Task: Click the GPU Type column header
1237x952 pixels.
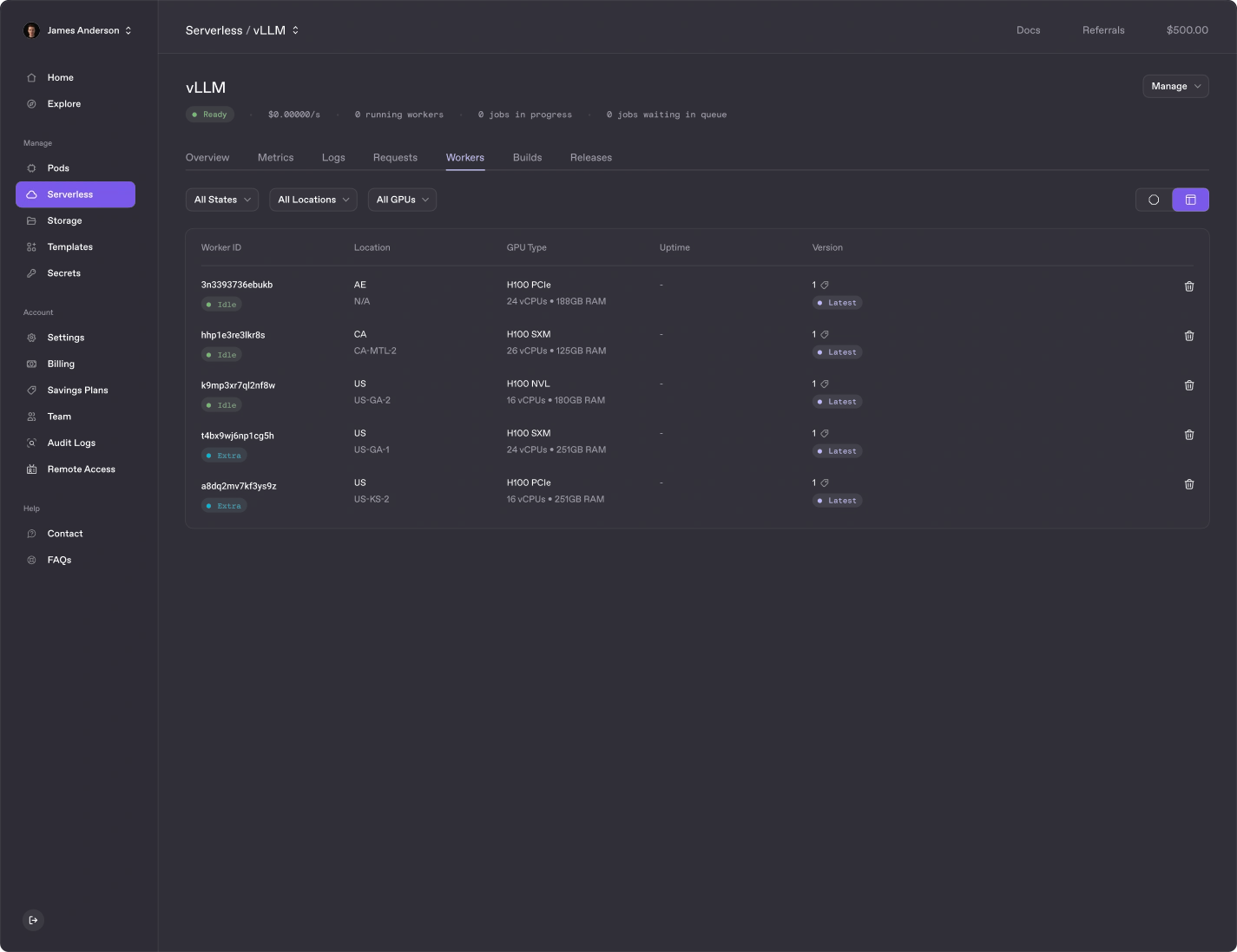Action: click(x=527, y=247)
